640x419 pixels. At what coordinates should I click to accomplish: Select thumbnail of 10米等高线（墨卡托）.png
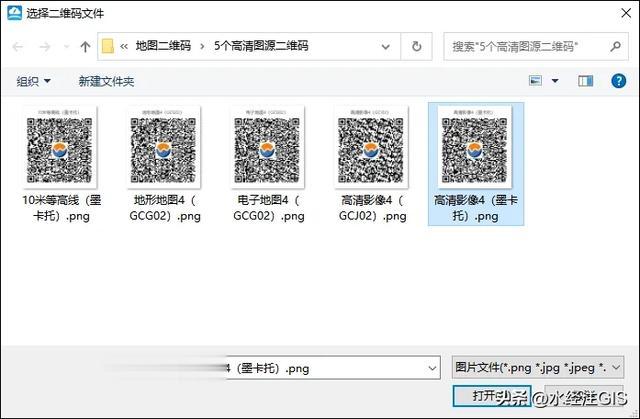click(60, 147)
